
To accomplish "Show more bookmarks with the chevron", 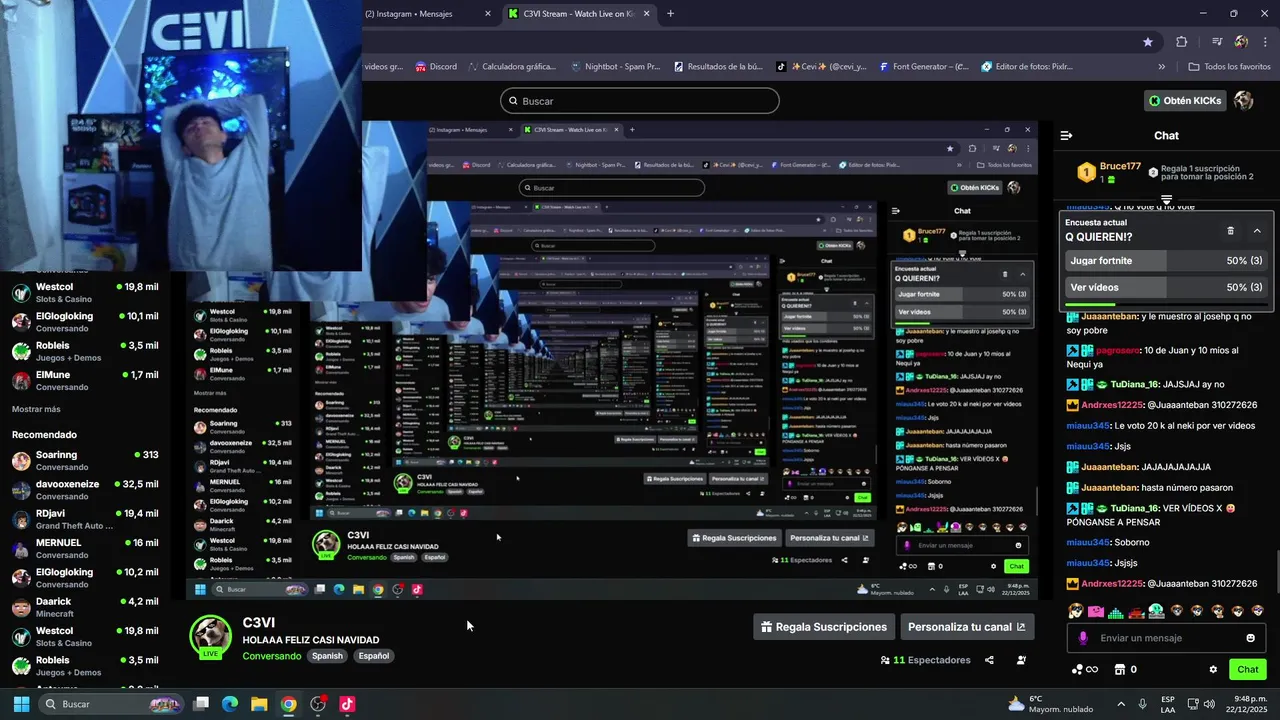I will point(1161,67).
